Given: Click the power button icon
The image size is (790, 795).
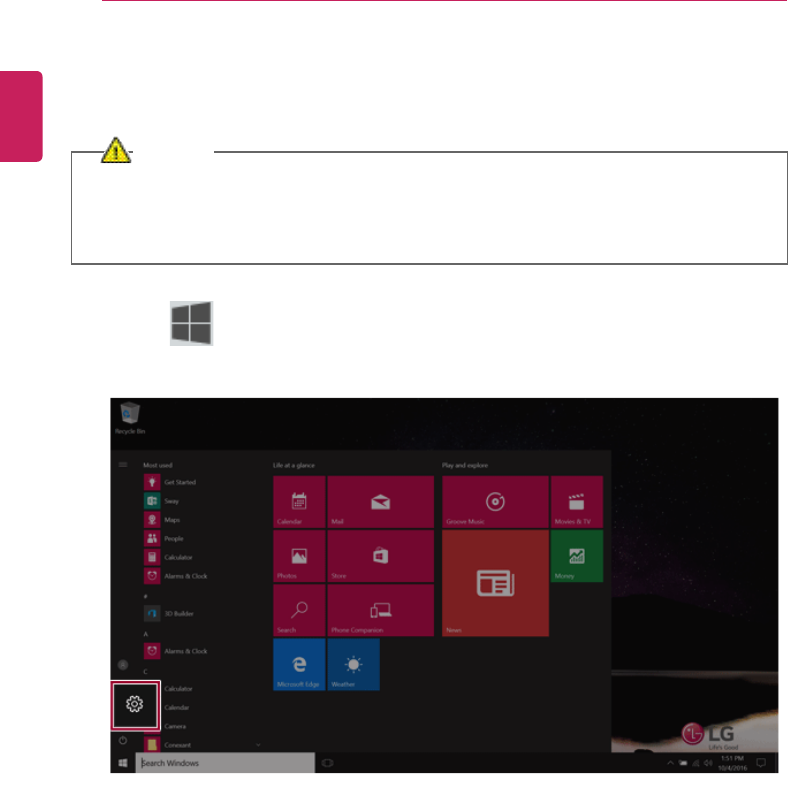Looking at the screenshot, I should [x=123, y=741].
